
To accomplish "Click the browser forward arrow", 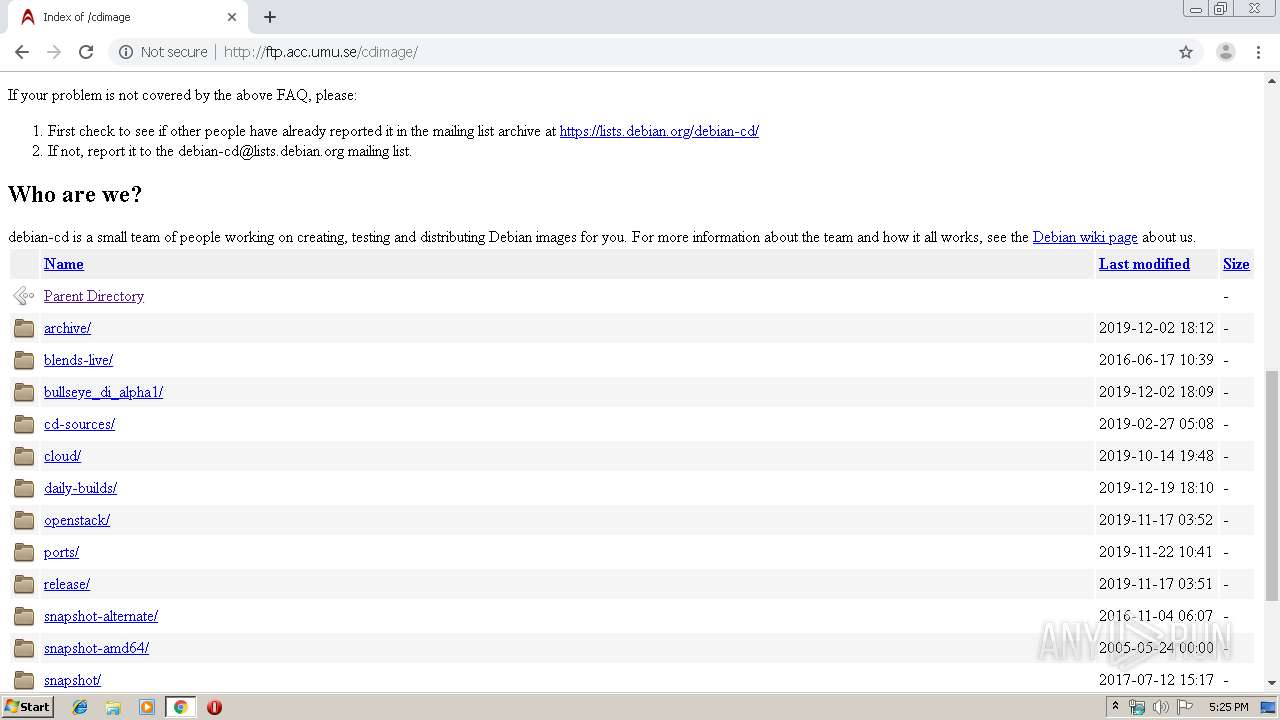I will click(54, 52).
